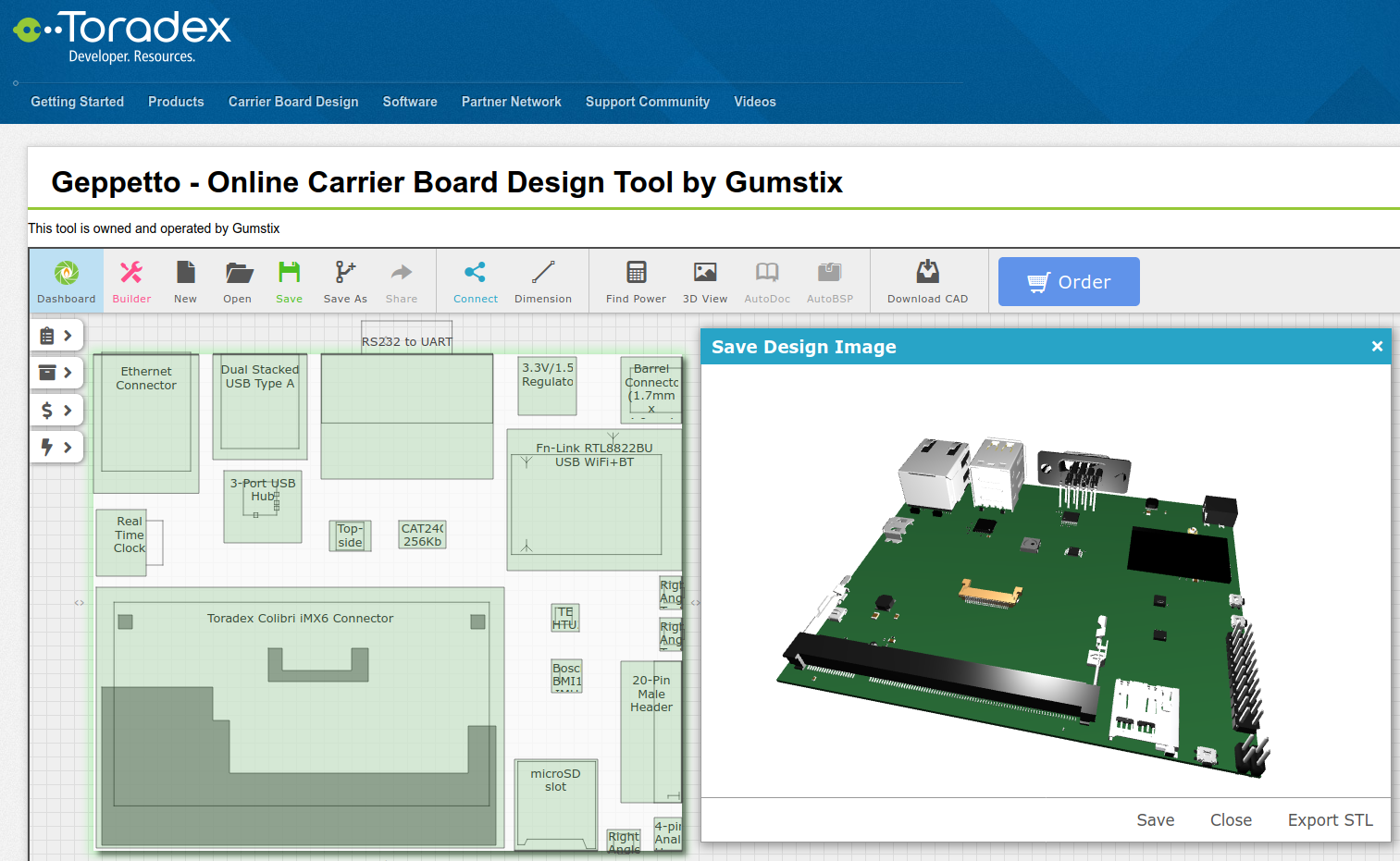The image size is (1400, 861).
Task: Select the Connect tool
Action: [x=475, y=280]
